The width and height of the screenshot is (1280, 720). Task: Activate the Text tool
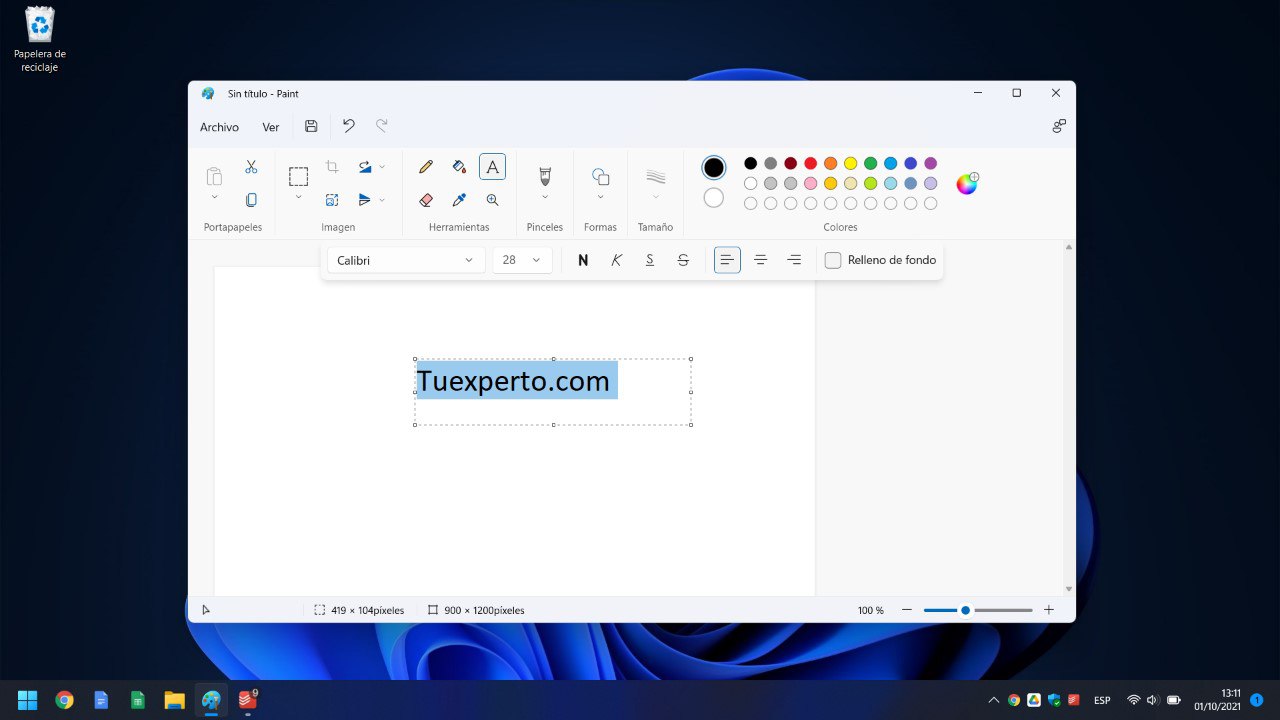(x=492, y=166)
